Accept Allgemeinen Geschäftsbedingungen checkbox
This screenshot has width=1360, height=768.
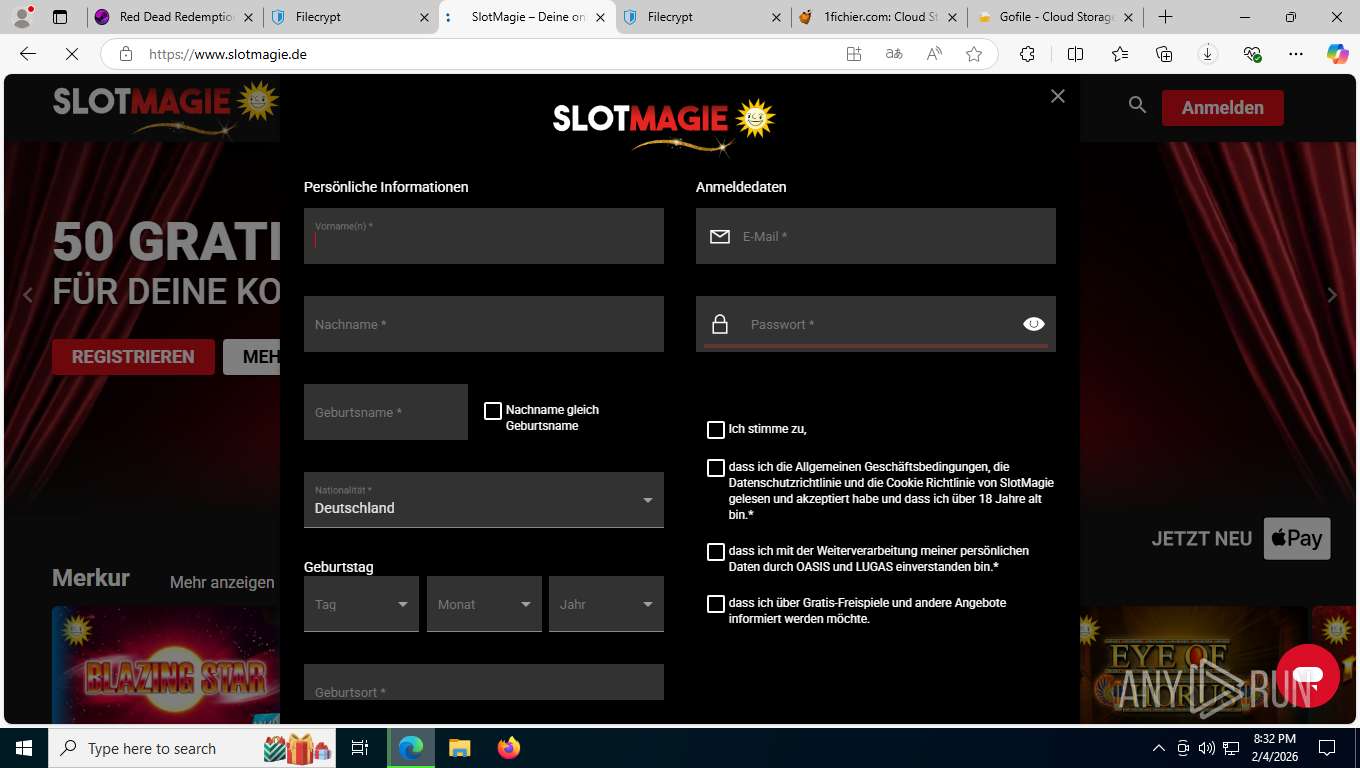tap(716, 468)
